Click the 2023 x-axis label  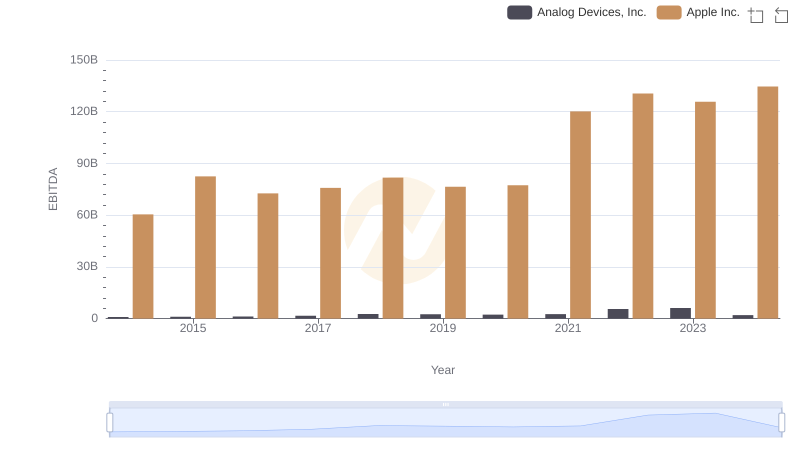click(x=693, y=328)
